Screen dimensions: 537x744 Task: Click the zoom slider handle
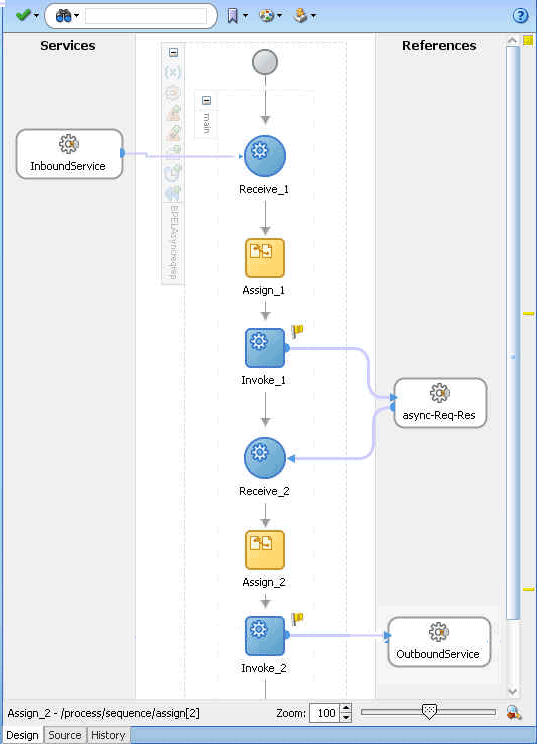[x=429, y=712]
